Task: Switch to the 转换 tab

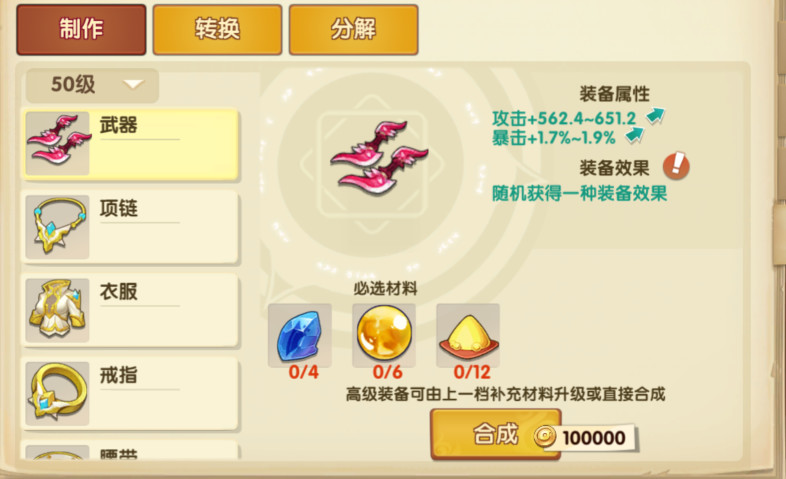Action: pyautogui.click(x=217, y=30)
